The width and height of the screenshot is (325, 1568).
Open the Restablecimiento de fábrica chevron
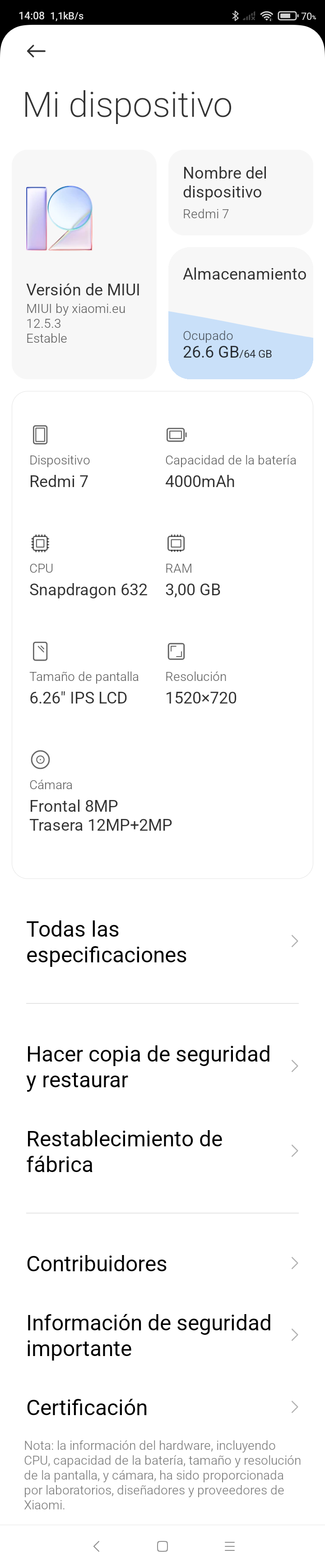[294, 1150]
